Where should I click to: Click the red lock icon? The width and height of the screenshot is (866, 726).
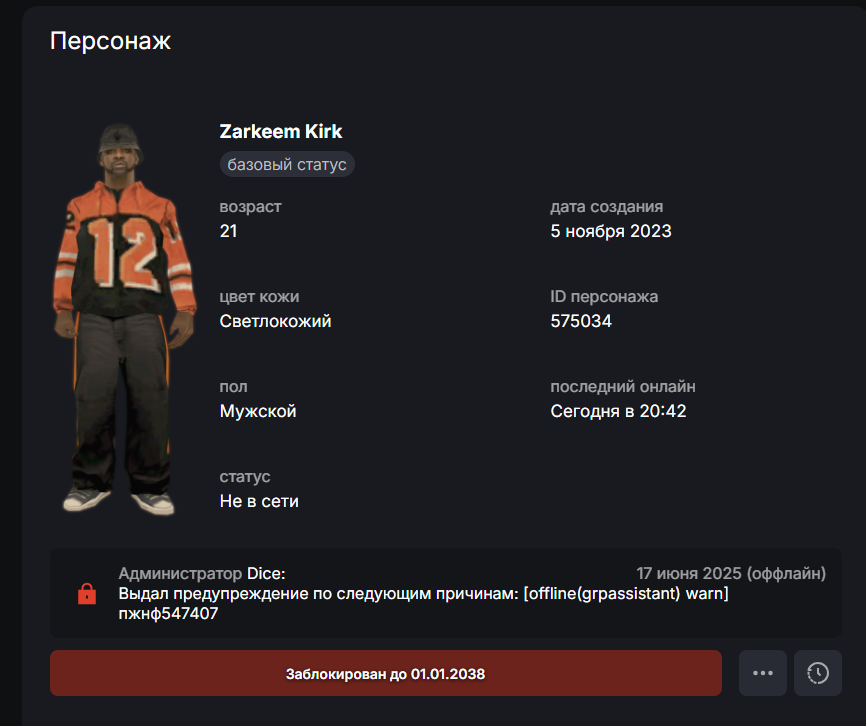pyautogui.click(x=87, y=593)
